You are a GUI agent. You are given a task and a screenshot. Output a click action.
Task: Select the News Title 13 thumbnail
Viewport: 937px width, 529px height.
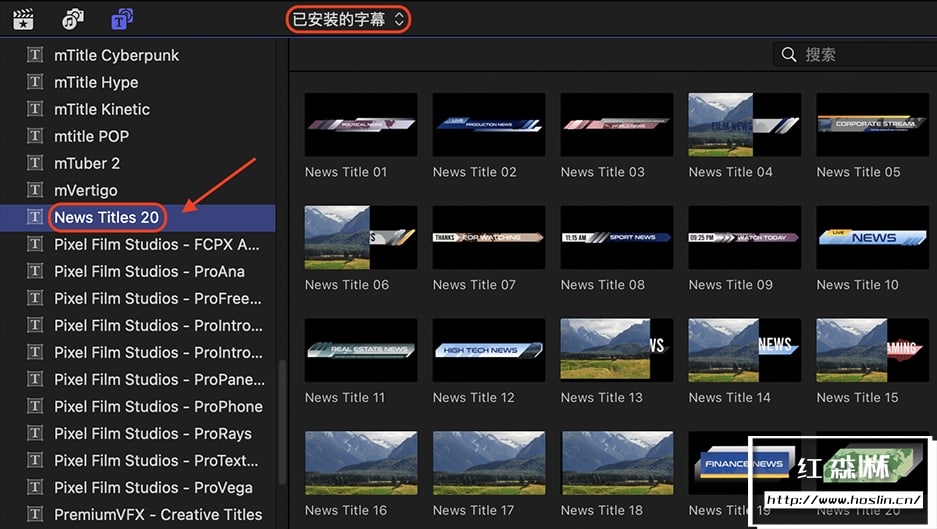pyautogui.click(x=617, y=350)
